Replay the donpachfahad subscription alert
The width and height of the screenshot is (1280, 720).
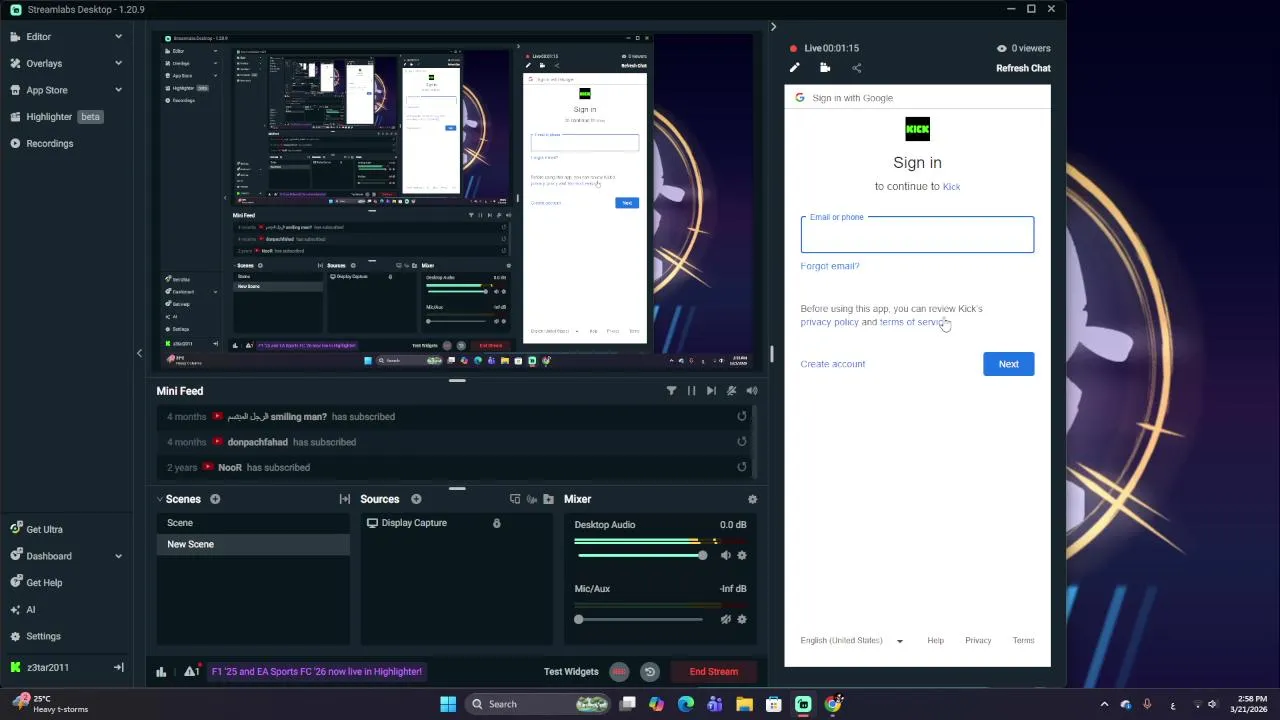pyautogui.click(x=742, y=442)
